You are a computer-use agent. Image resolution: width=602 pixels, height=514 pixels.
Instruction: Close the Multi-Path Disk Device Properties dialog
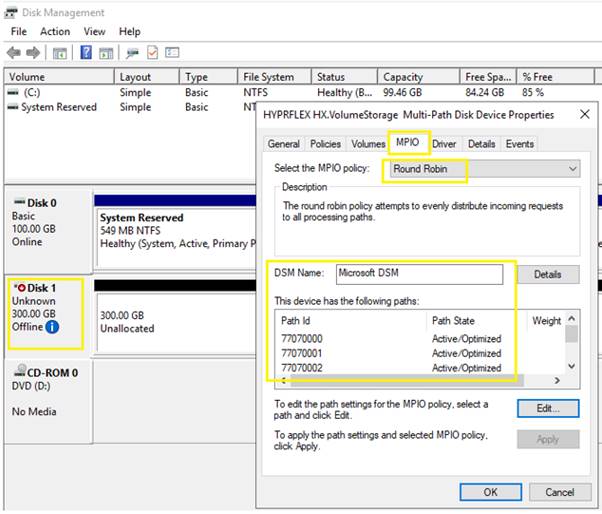pos(585,114)
